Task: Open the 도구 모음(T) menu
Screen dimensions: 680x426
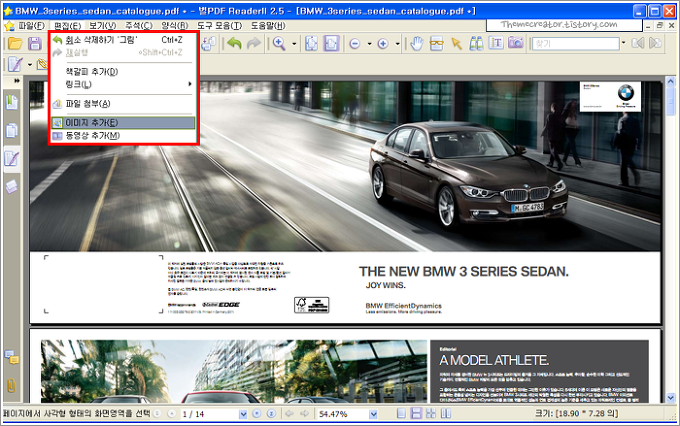Action: 219,26
